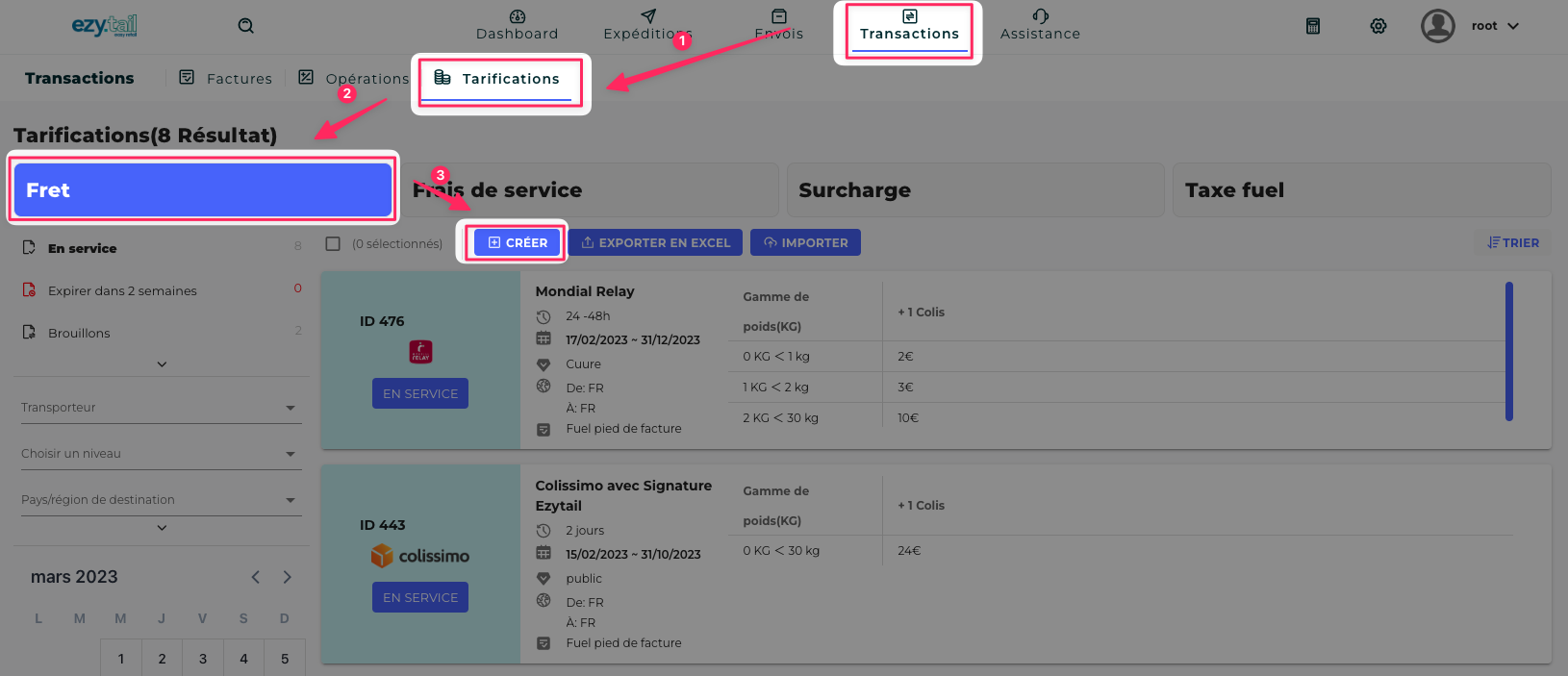The image size is (1568, 676).
Task: Pick day 5 in the calendar
Action: pos(285,659)
